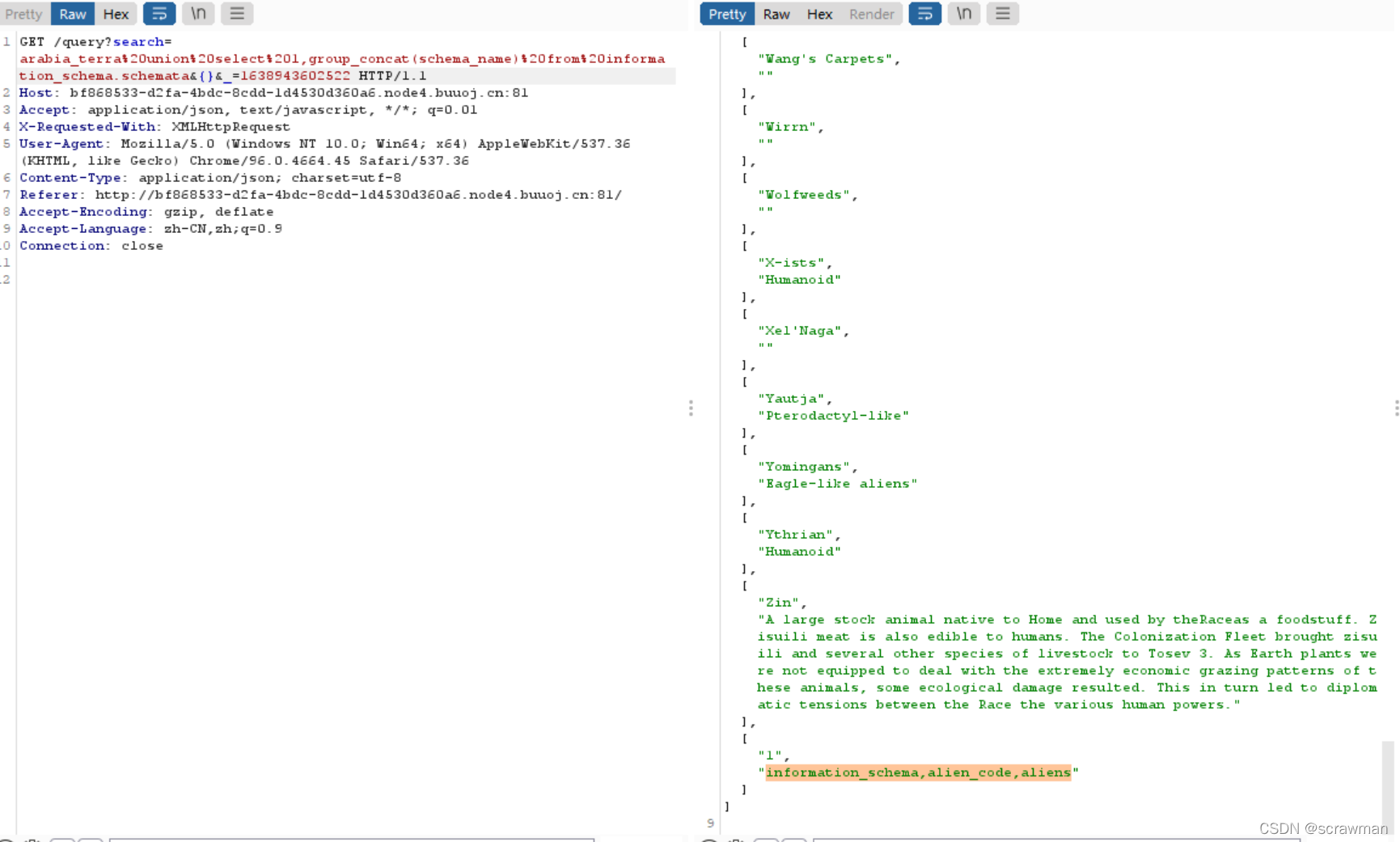Open the request Hex tab

click(x=116, y=14)
